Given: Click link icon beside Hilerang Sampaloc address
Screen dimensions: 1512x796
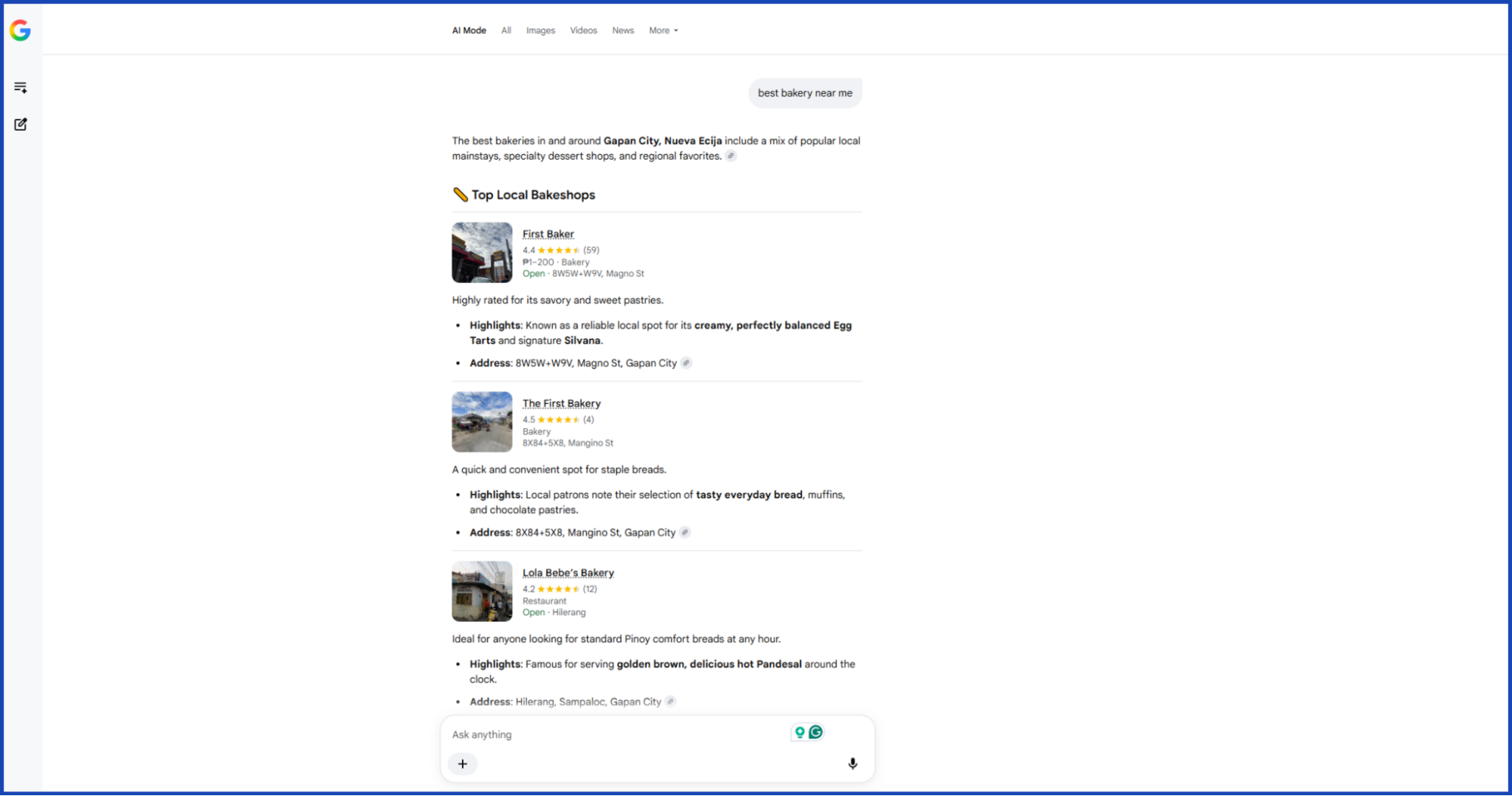Looking at the screenshot, I should pos(670,701).
